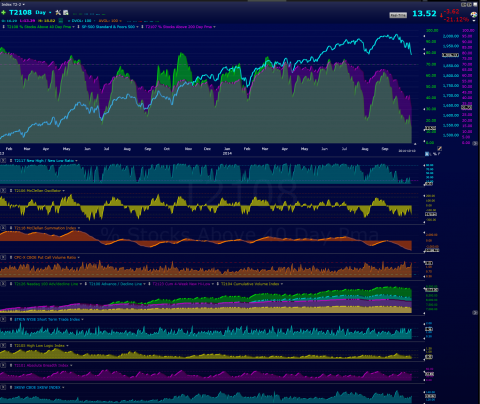Screen dimensions: 480x404
Task: Click the 13.52 last price value
Action: tap(424, 14)
